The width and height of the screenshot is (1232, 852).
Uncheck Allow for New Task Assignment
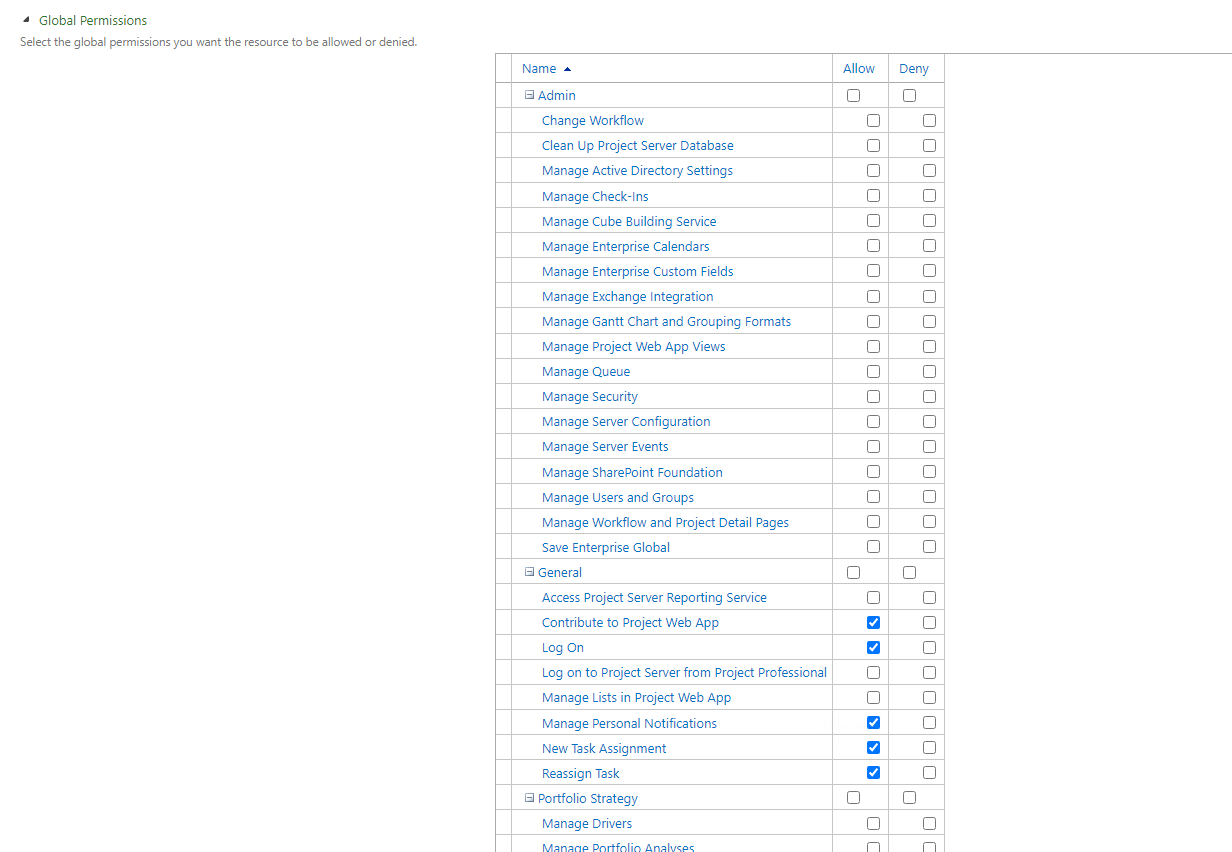874,748
